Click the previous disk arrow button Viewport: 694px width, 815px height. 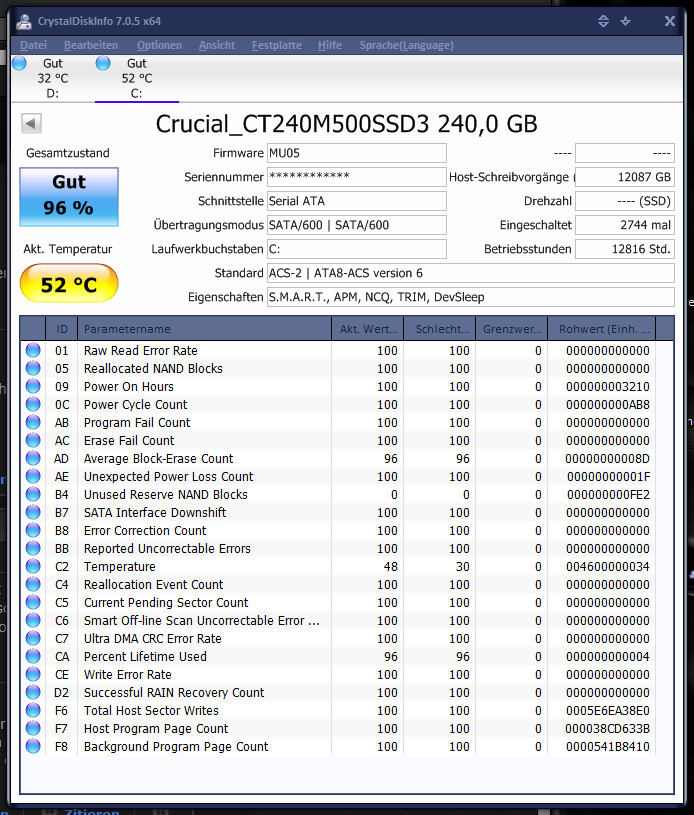point(31,123)
